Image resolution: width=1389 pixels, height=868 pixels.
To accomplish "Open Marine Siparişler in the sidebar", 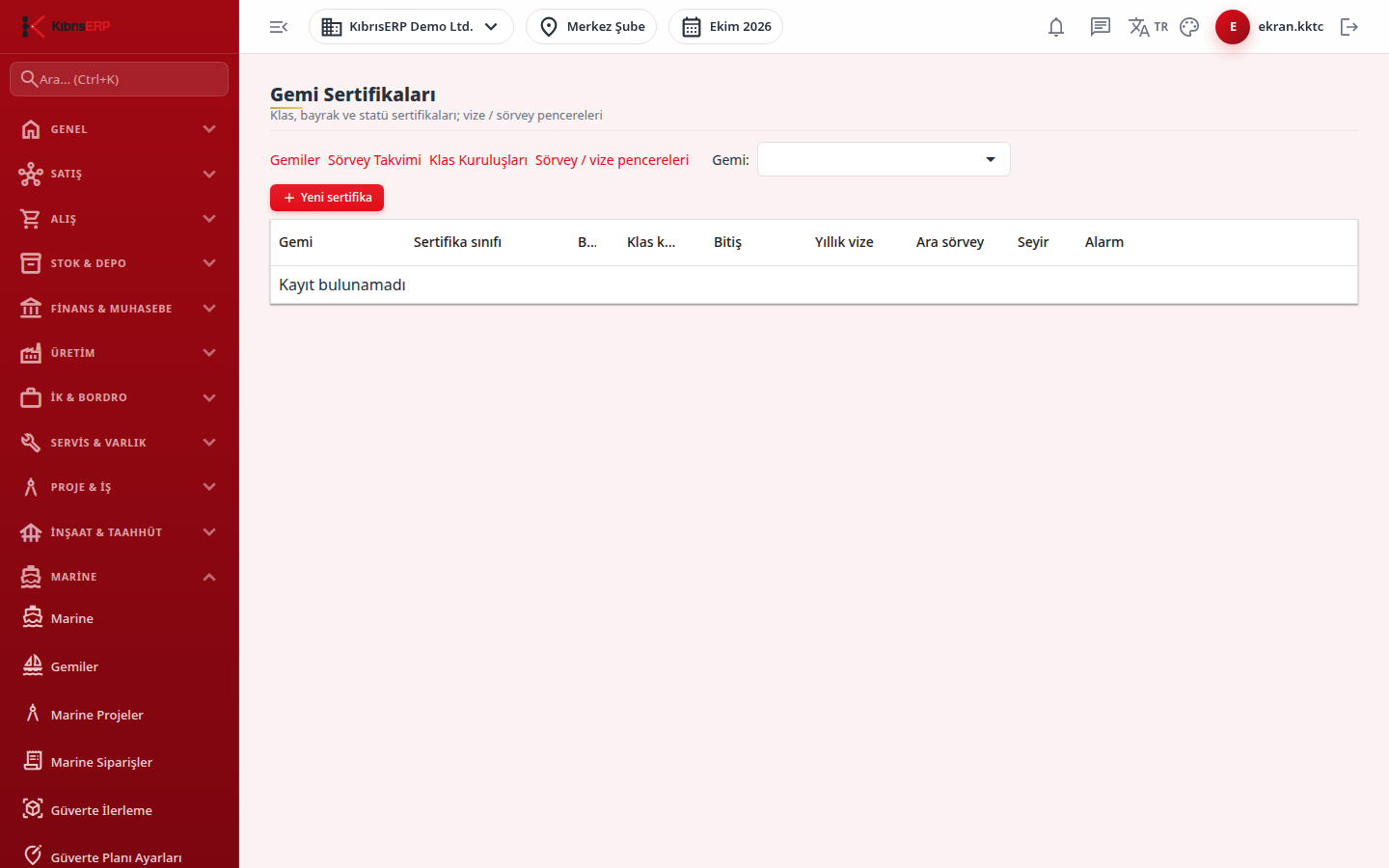I will [x=120, y=762].
